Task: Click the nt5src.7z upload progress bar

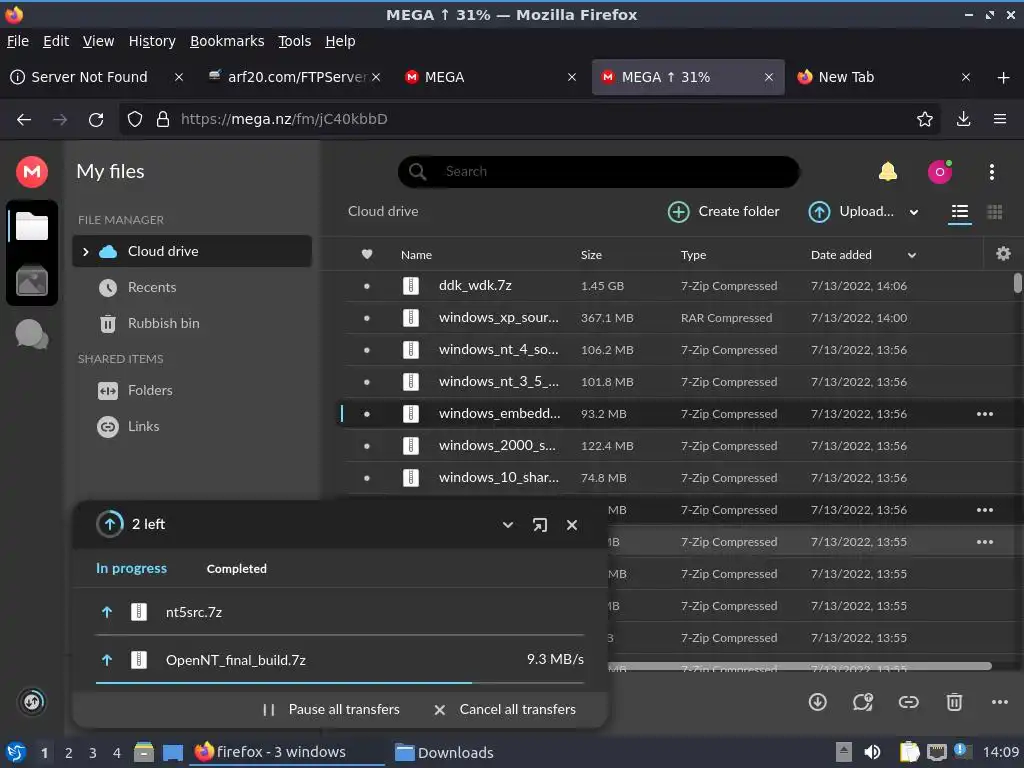Action: 340,634
